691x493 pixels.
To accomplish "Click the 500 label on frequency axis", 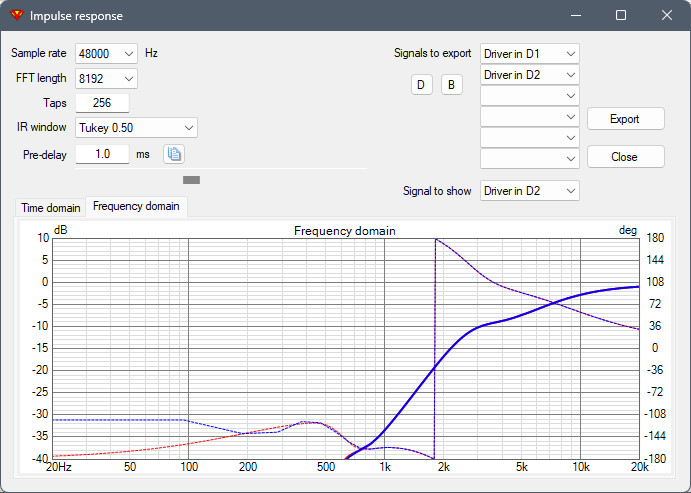I will coord(326,467).
